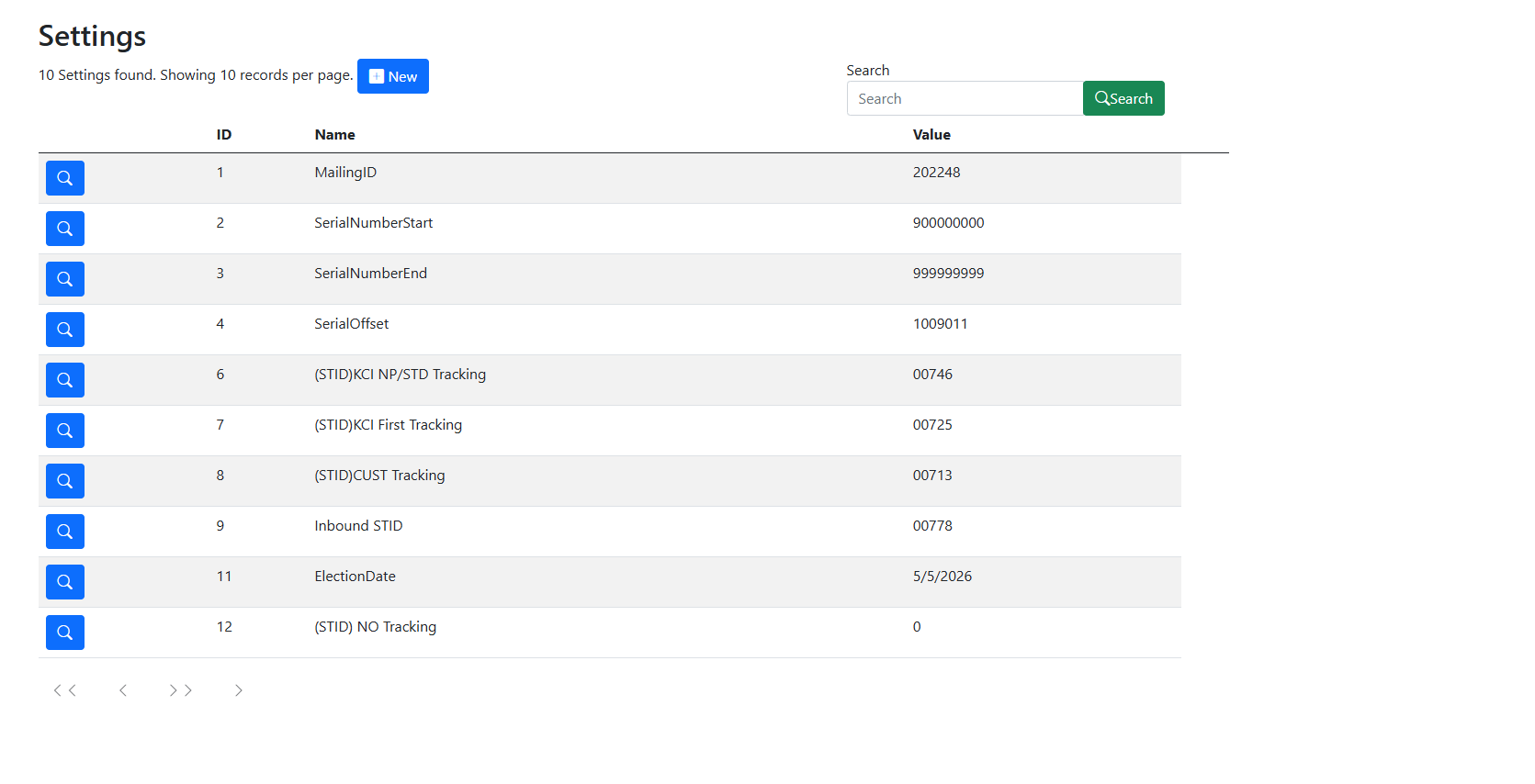Screen dimensions: 1535x784
Task: Open details for the MailingID setting
Action: click(64, 178)
